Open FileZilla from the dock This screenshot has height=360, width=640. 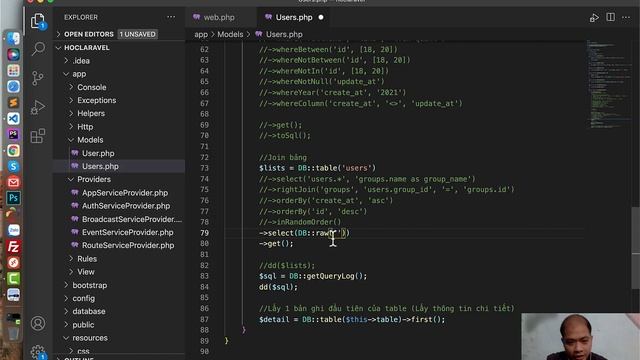13,247
